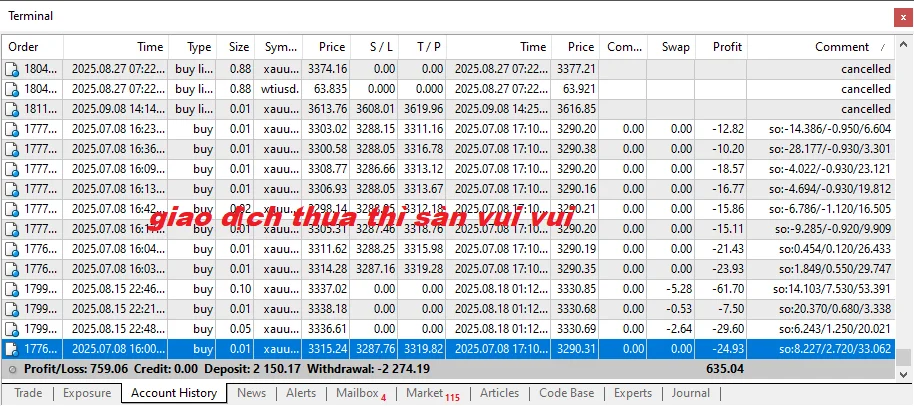Viewport: 914px width, 406px height.
Task: Click the -61.70 profit cell
Action: click(721, 290)
